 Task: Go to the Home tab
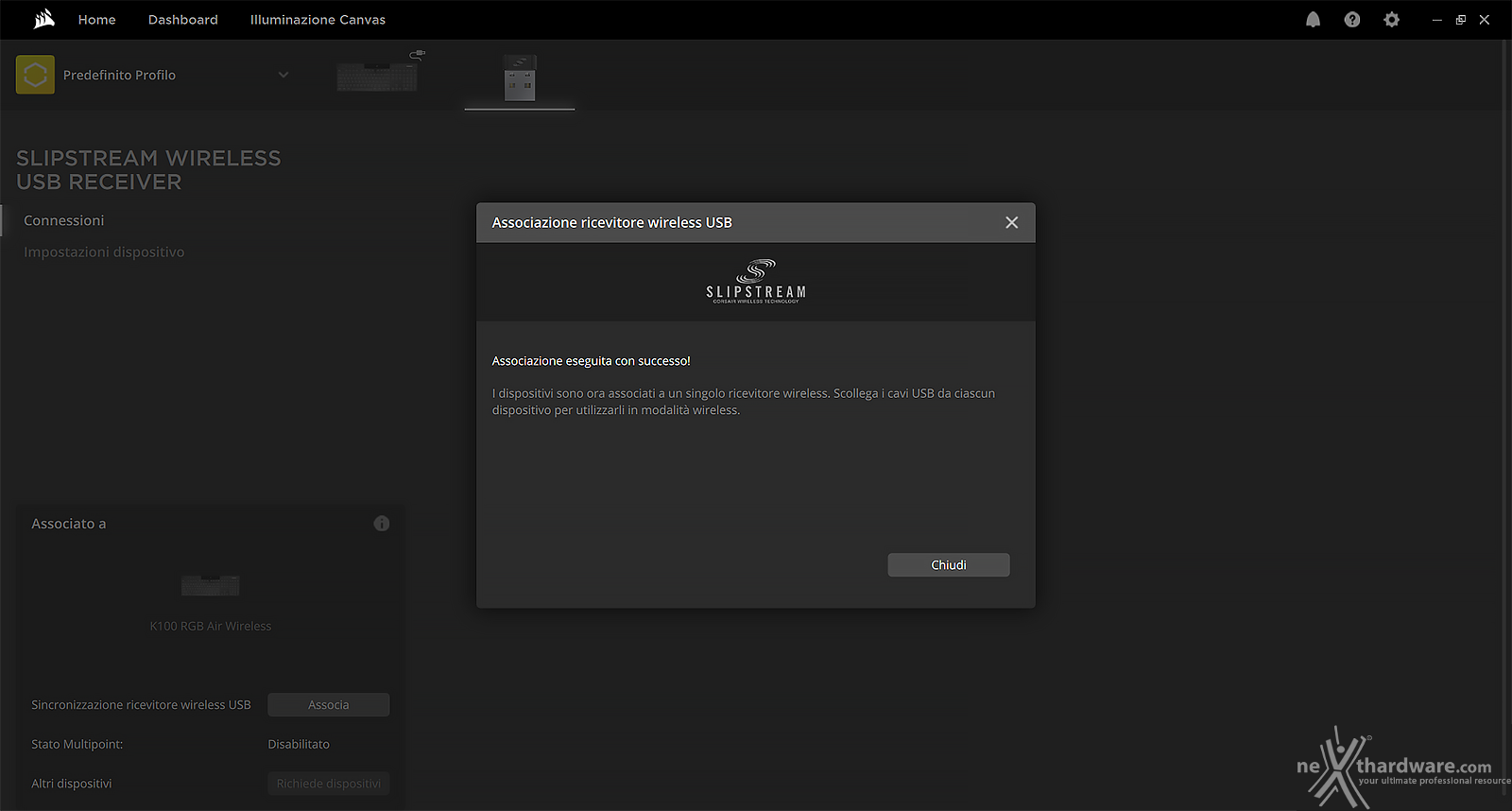tap(96, 20)
